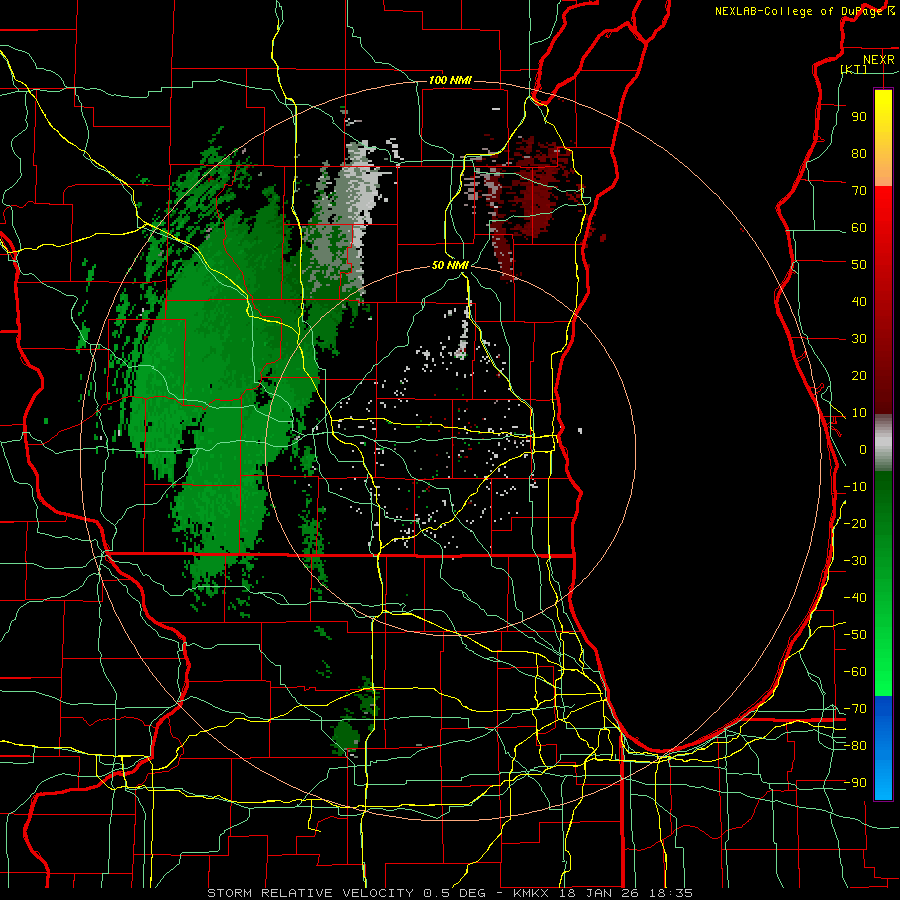Image resolution: width=900 pixels, height=900 pixels.
Task: Click the positive 30 scale value
Action: click(859, 339)
